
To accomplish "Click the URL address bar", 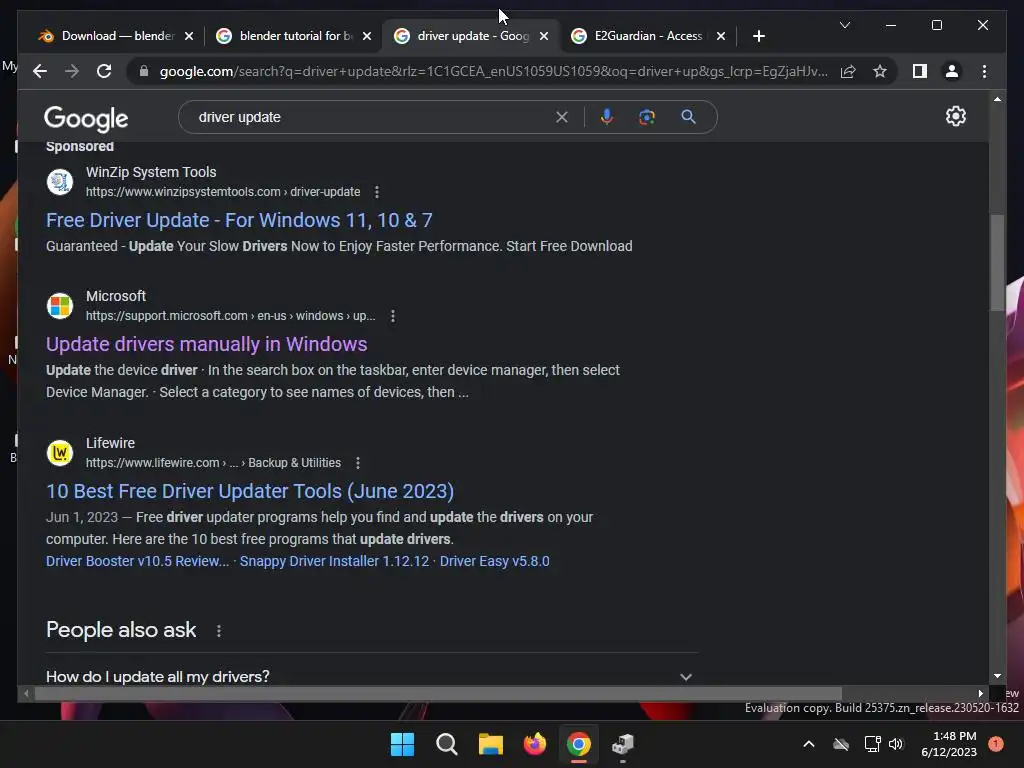I will [493, 71].
